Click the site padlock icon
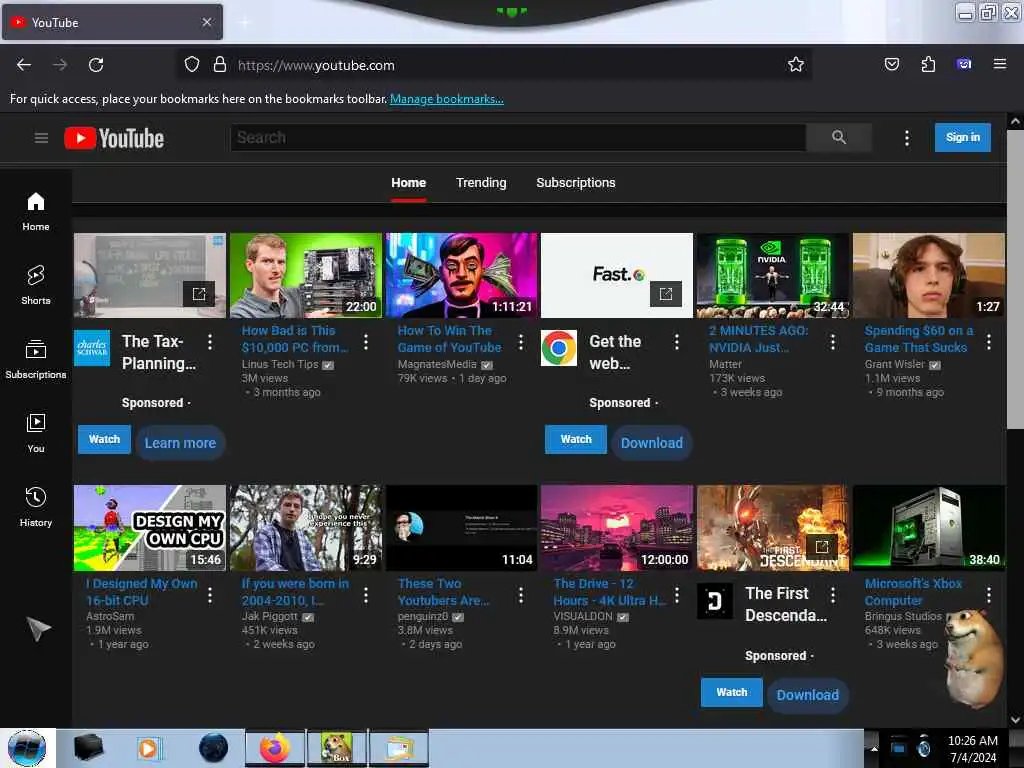This screenshot has height=768, width=1024. point(220,65)
